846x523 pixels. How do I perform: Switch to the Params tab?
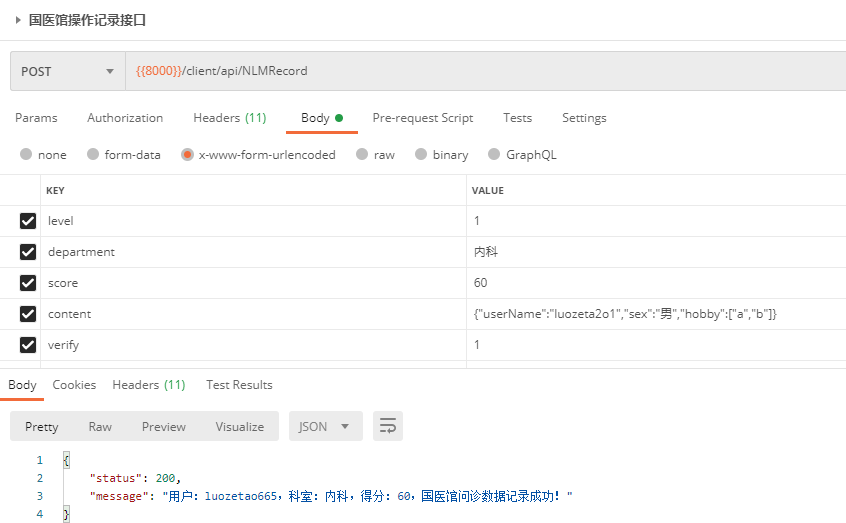coord(36,118)
